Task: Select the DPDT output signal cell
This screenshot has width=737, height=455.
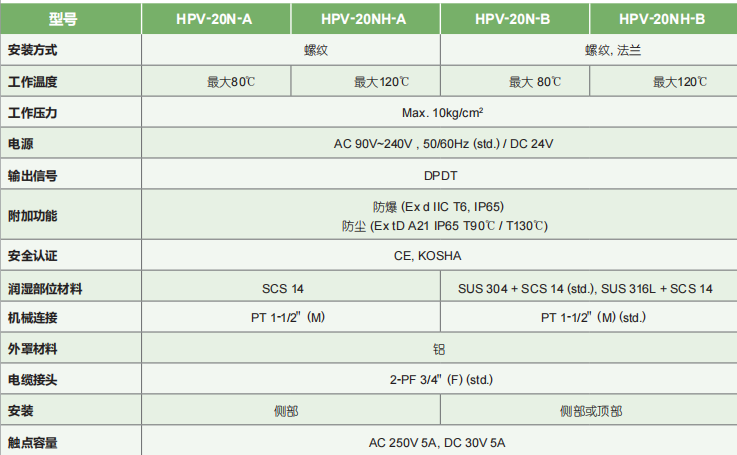Action: [439, 175]
